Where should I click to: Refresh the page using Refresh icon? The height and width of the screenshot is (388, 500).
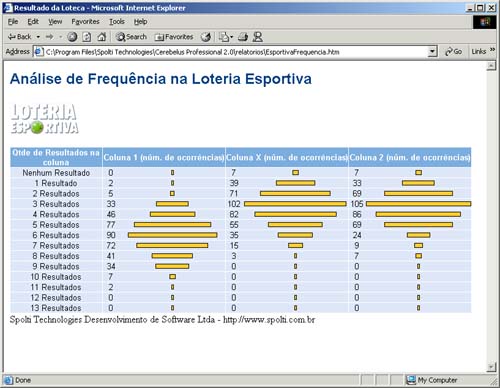coord(87,37)
